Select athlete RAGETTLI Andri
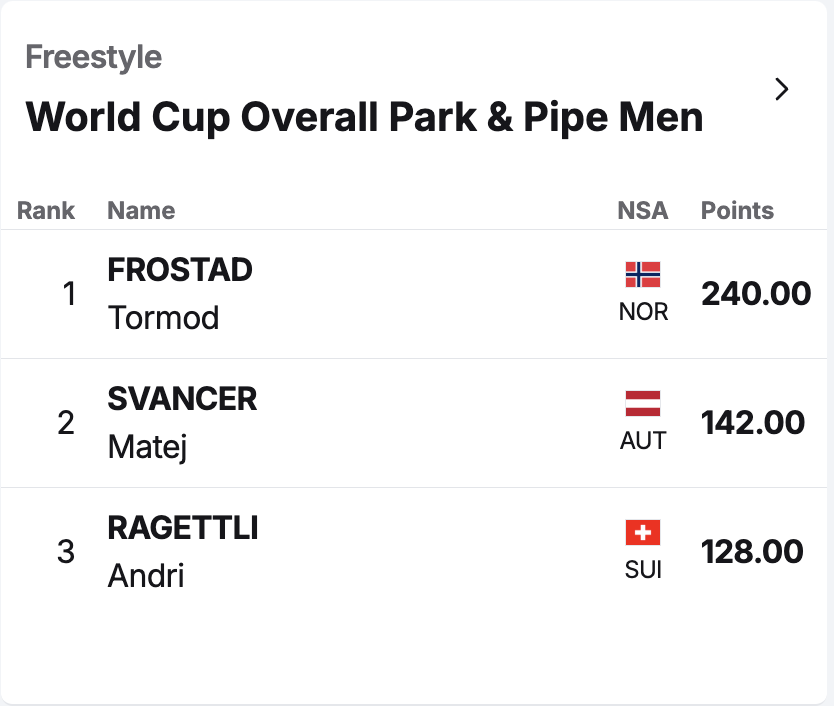834x706 pixels. [x=183, y=552]
